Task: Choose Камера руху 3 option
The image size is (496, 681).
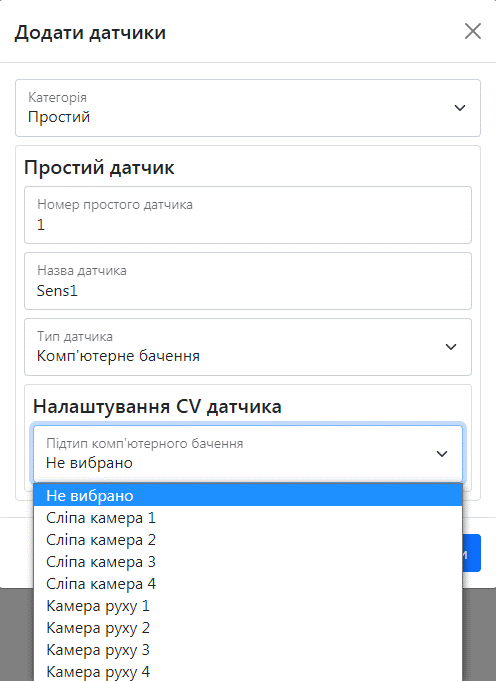Action: tap(248, 650)
